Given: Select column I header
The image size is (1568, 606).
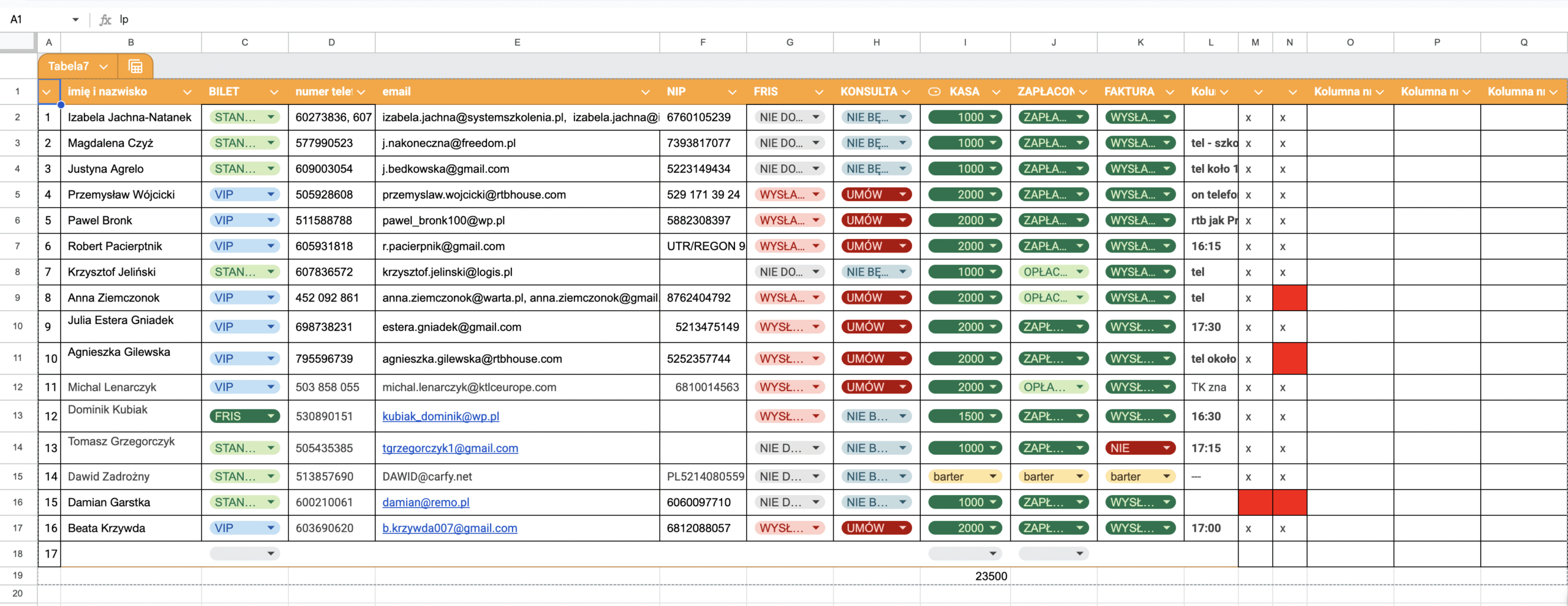Looking at the screenshot, I should click(965, 42).
